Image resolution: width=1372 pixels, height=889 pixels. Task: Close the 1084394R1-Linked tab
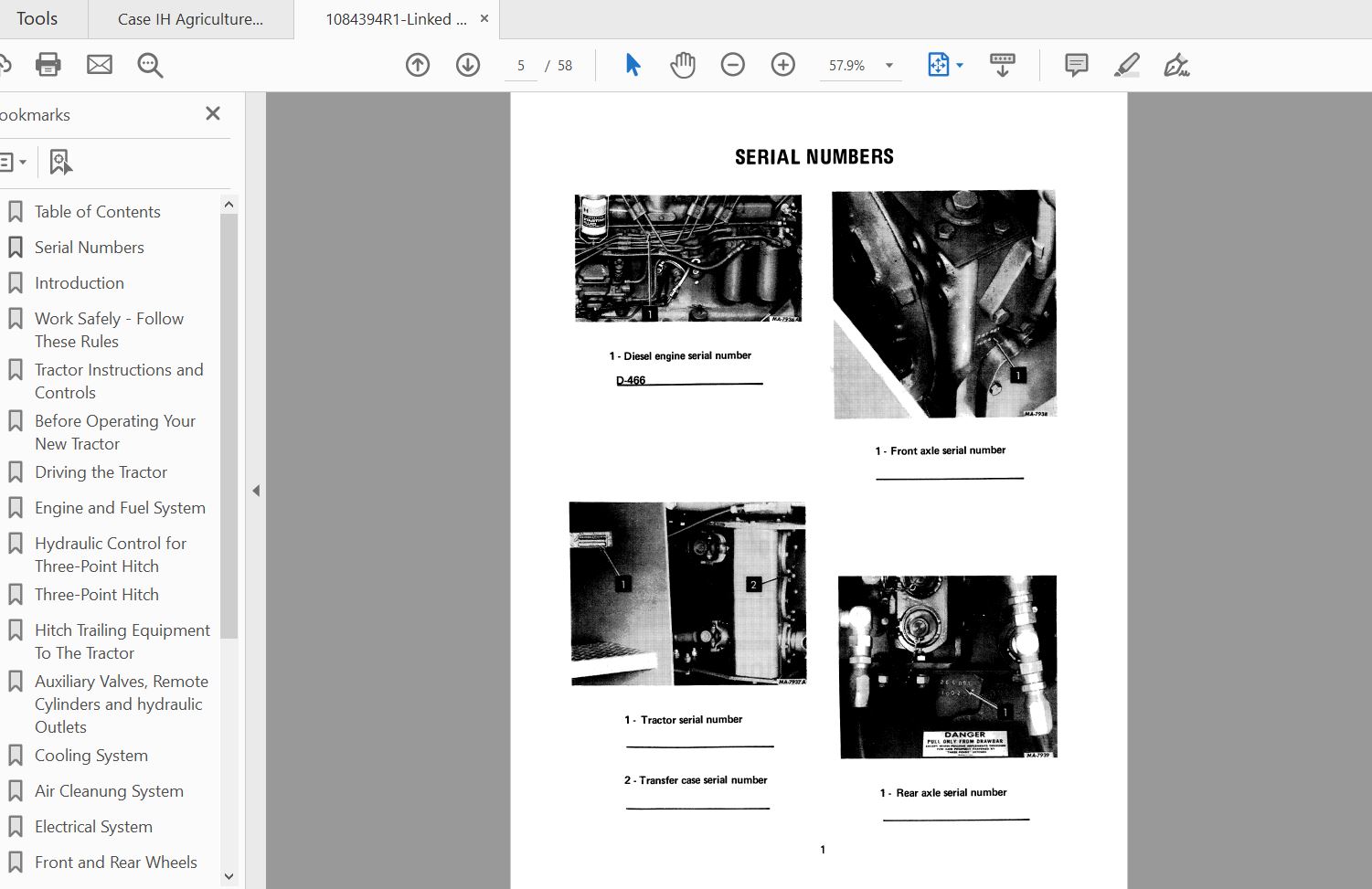coord(484,18)
